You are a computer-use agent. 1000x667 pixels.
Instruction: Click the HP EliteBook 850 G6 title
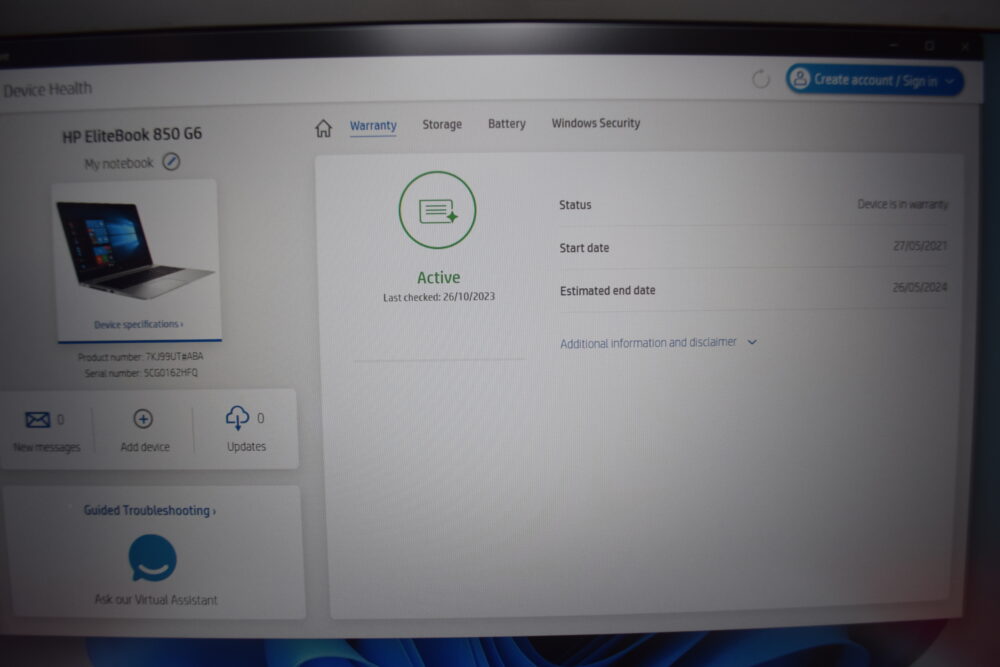tap(132, 135)
